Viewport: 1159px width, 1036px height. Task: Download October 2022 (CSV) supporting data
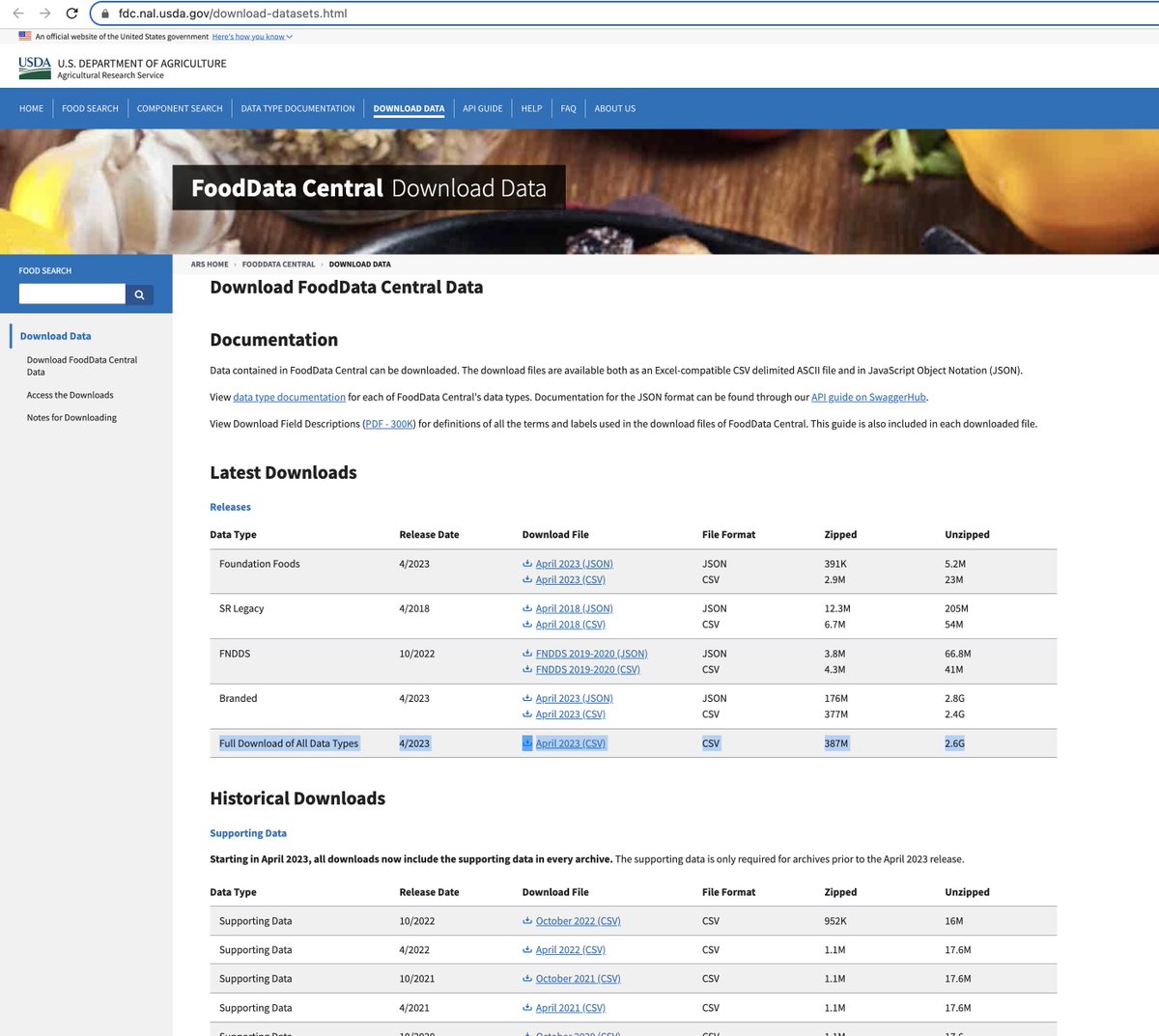[x=578, y=921]
